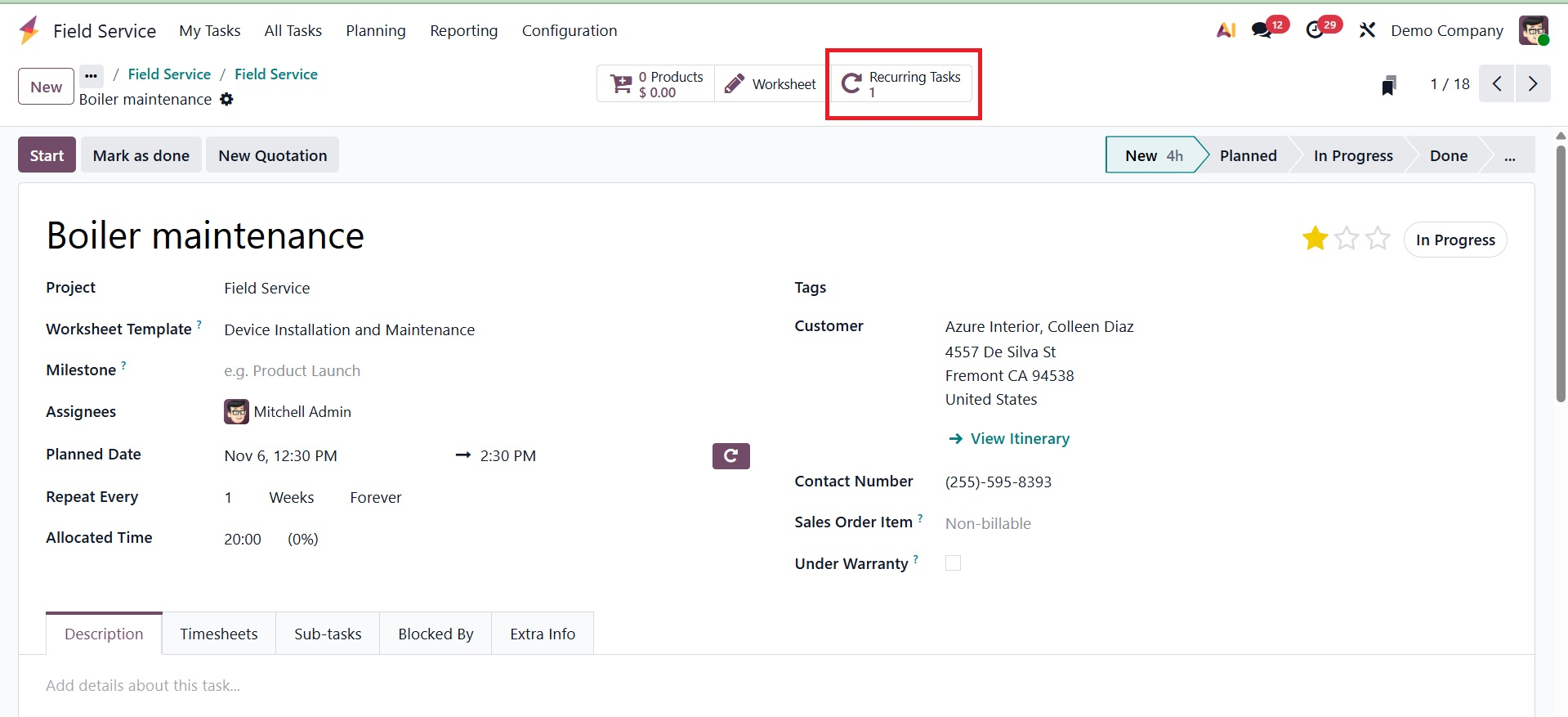Open the activities clock icon

(x=1315, y=30)
